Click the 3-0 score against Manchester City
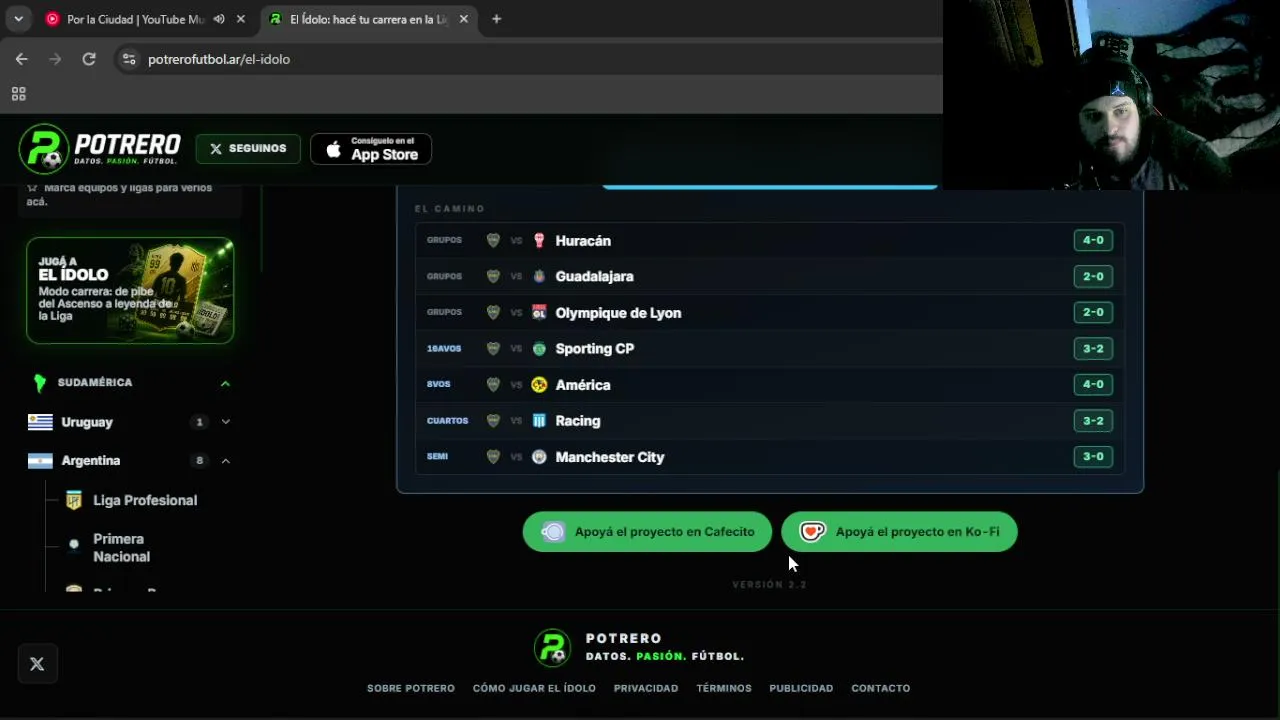 point(1093,456)
